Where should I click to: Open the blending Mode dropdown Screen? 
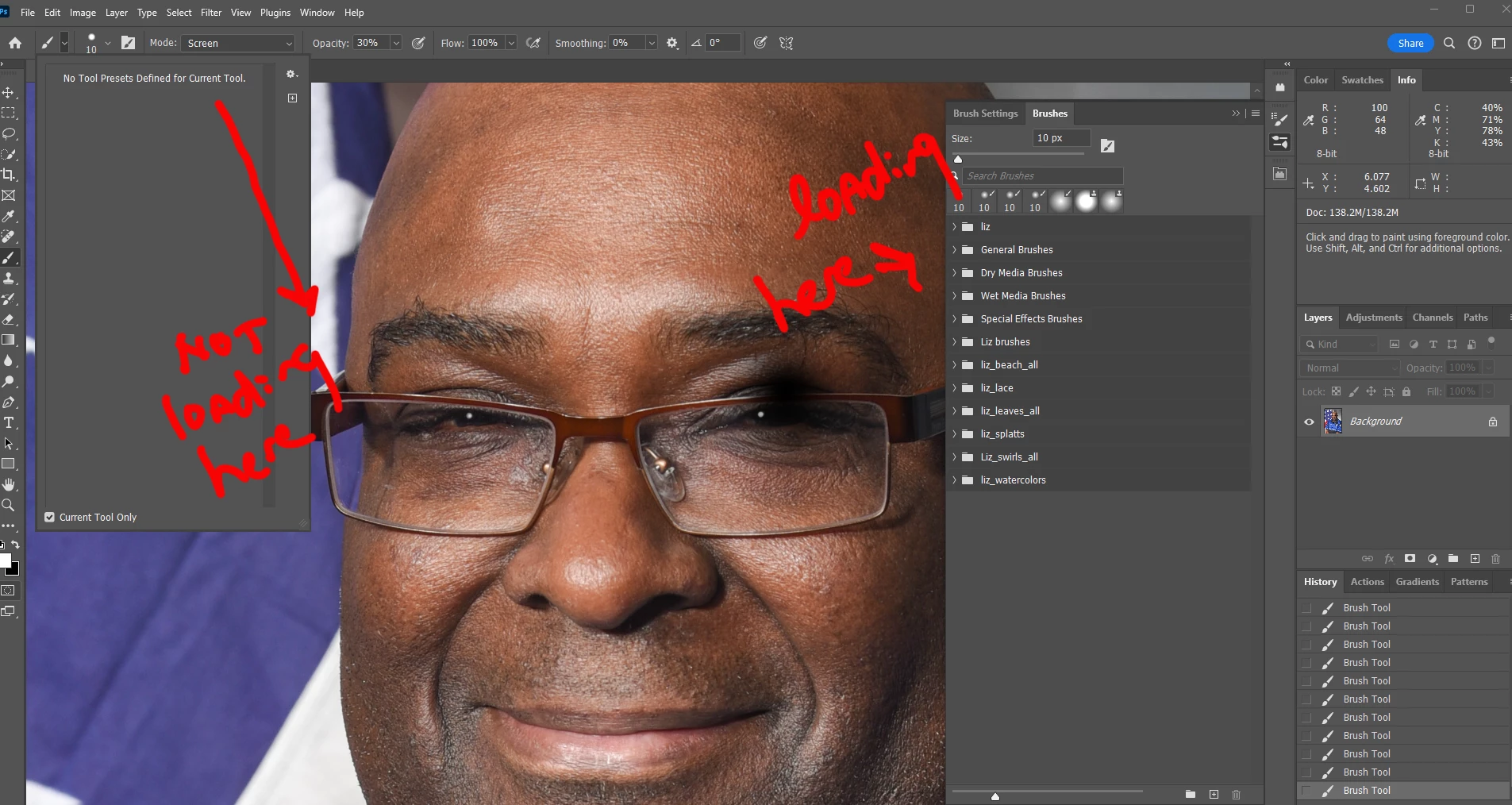(238, 43)
